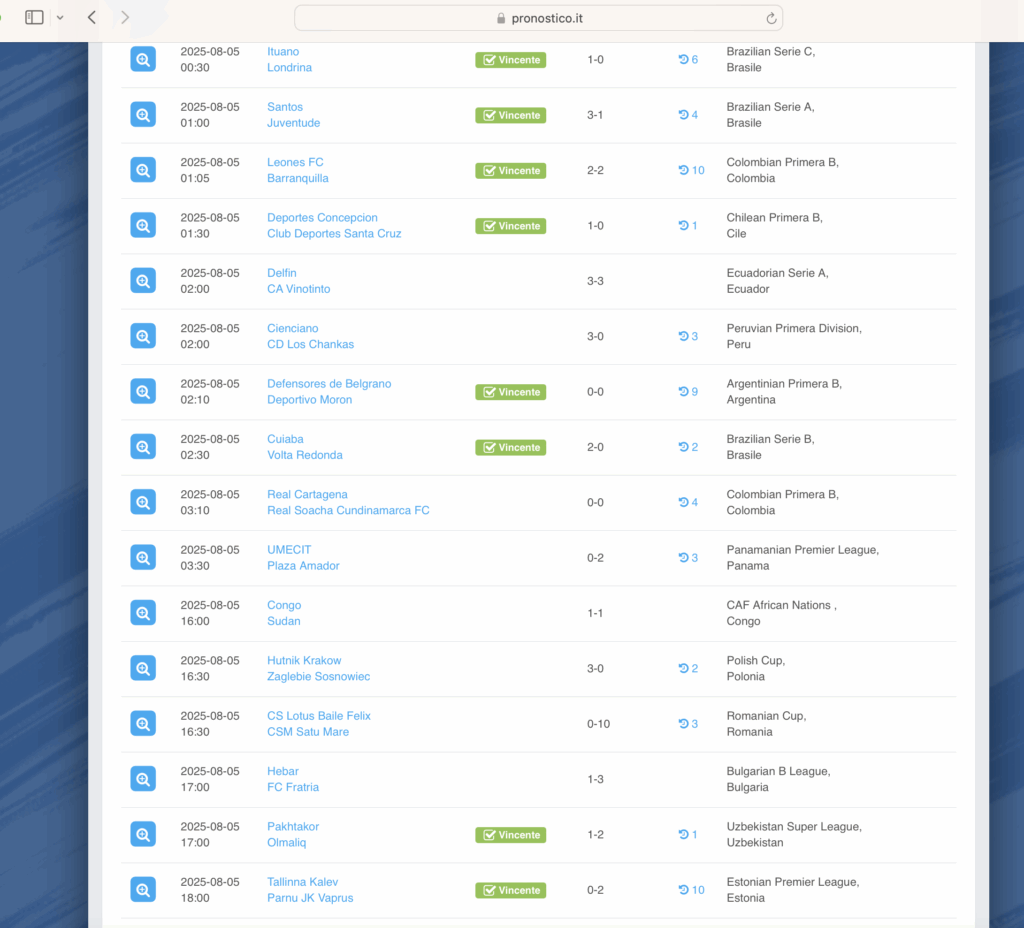The width and height of the screenshot is (1024, 928).
Task: Open magnifier icon for Hutnik Krakow match
Action: click(142, 669)
